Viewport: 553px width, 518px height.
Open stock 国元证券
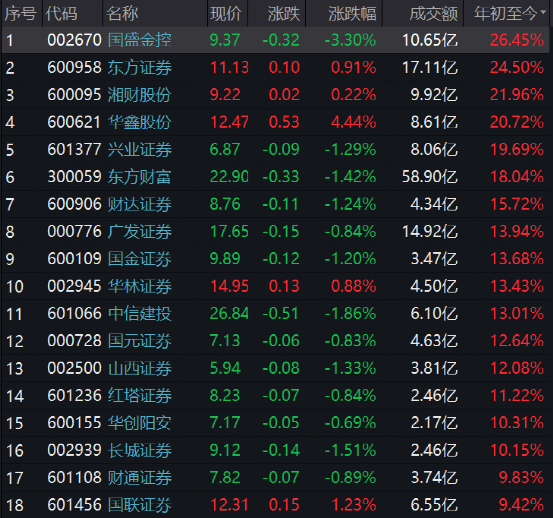(140, 341)
